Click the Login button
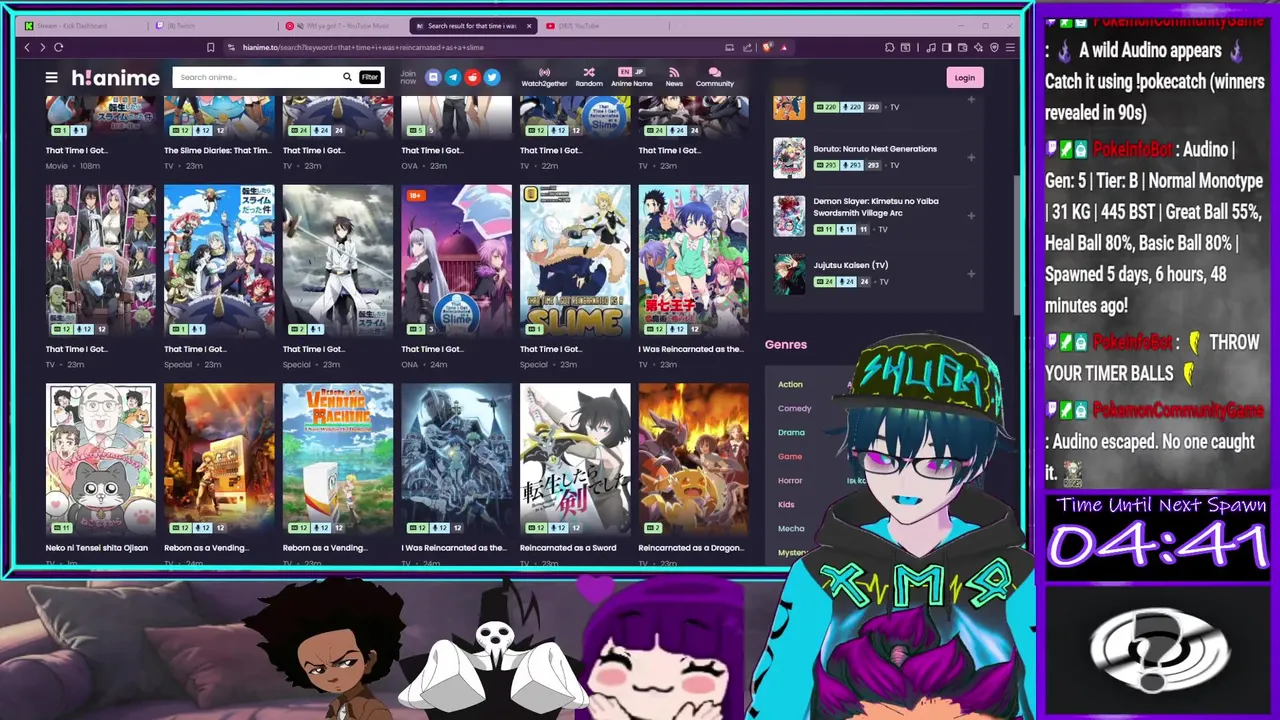 (964, 77)
